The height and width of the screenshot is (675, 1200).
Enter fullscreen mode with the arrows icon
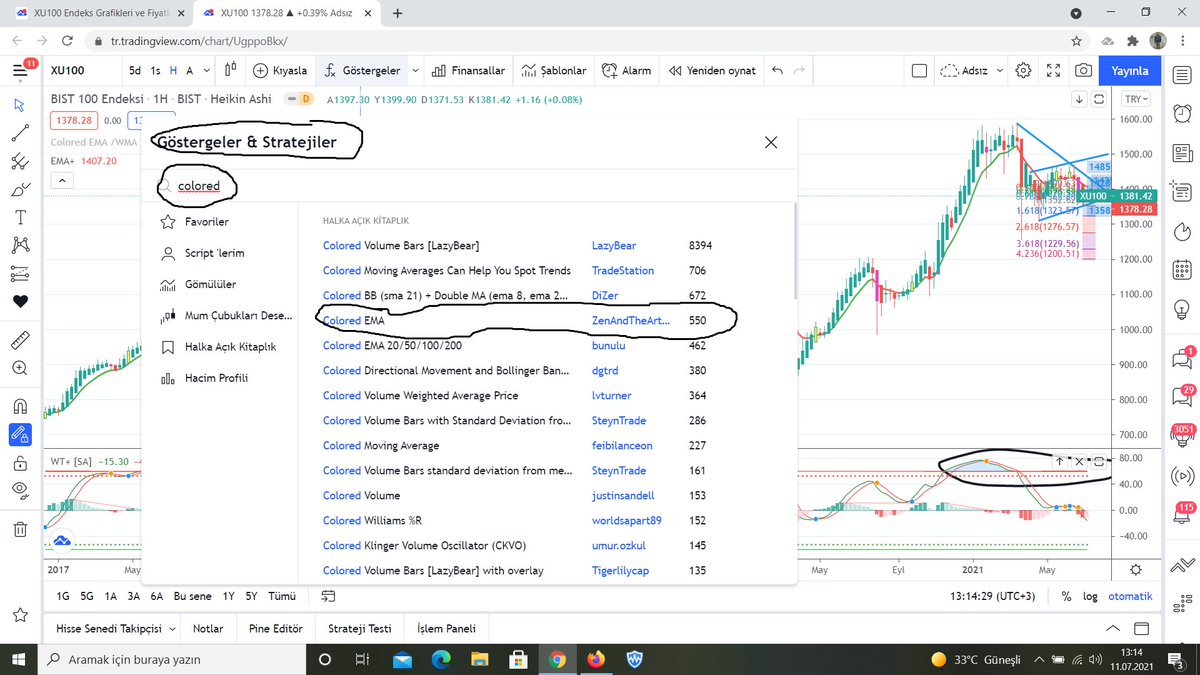[1052, 71]
